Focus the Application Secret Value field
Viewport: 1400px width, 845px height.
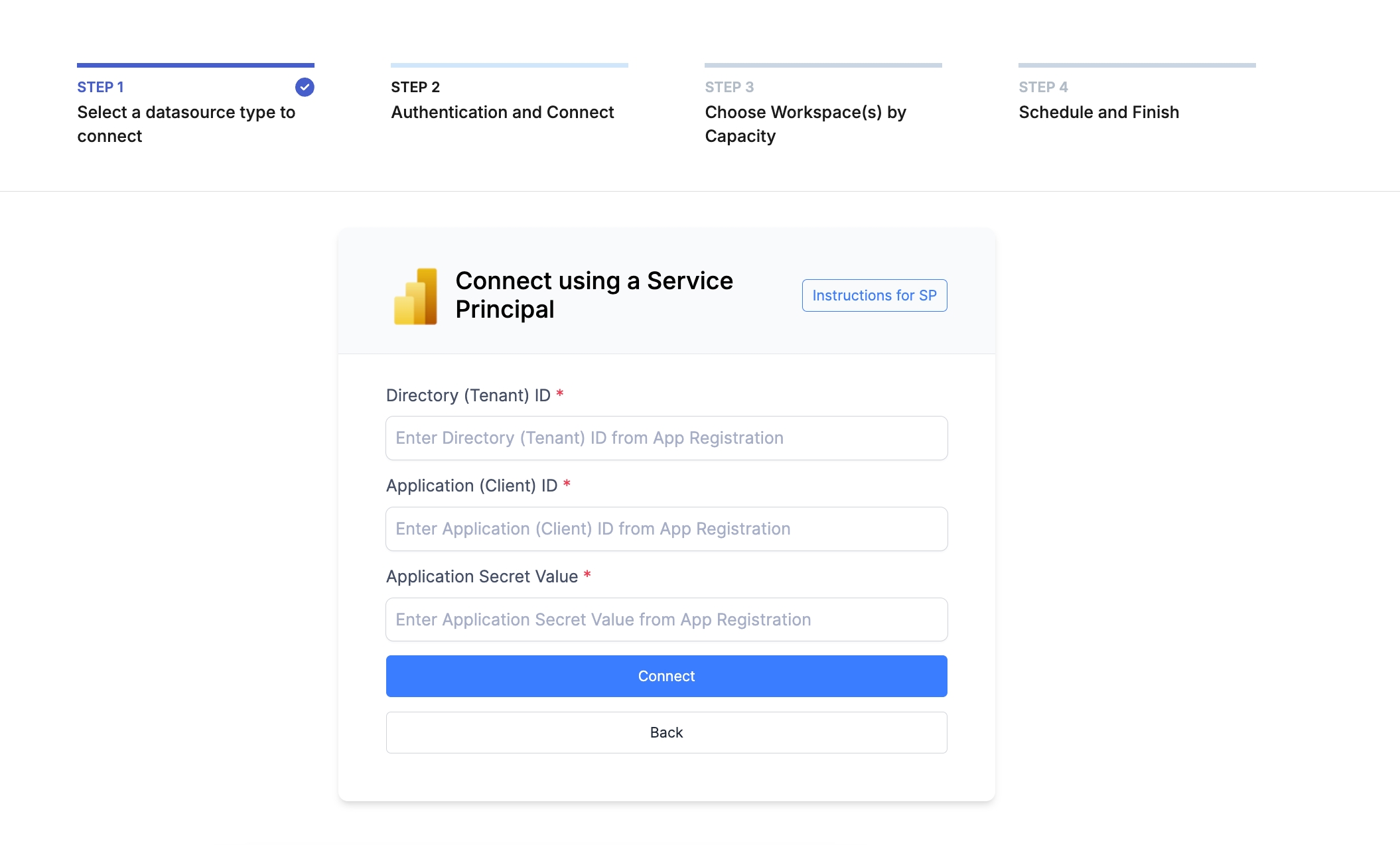click(666, 619)
